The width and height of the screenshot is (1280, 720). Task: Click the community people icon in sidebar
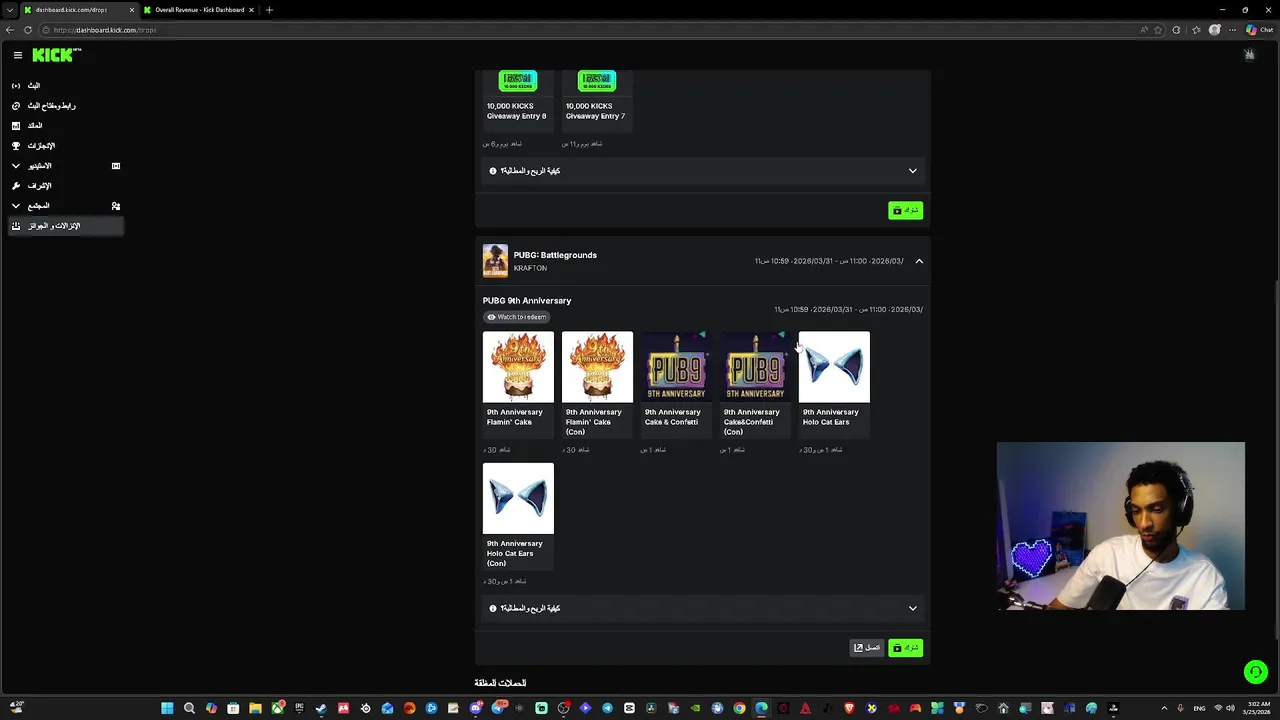(116, 206)
